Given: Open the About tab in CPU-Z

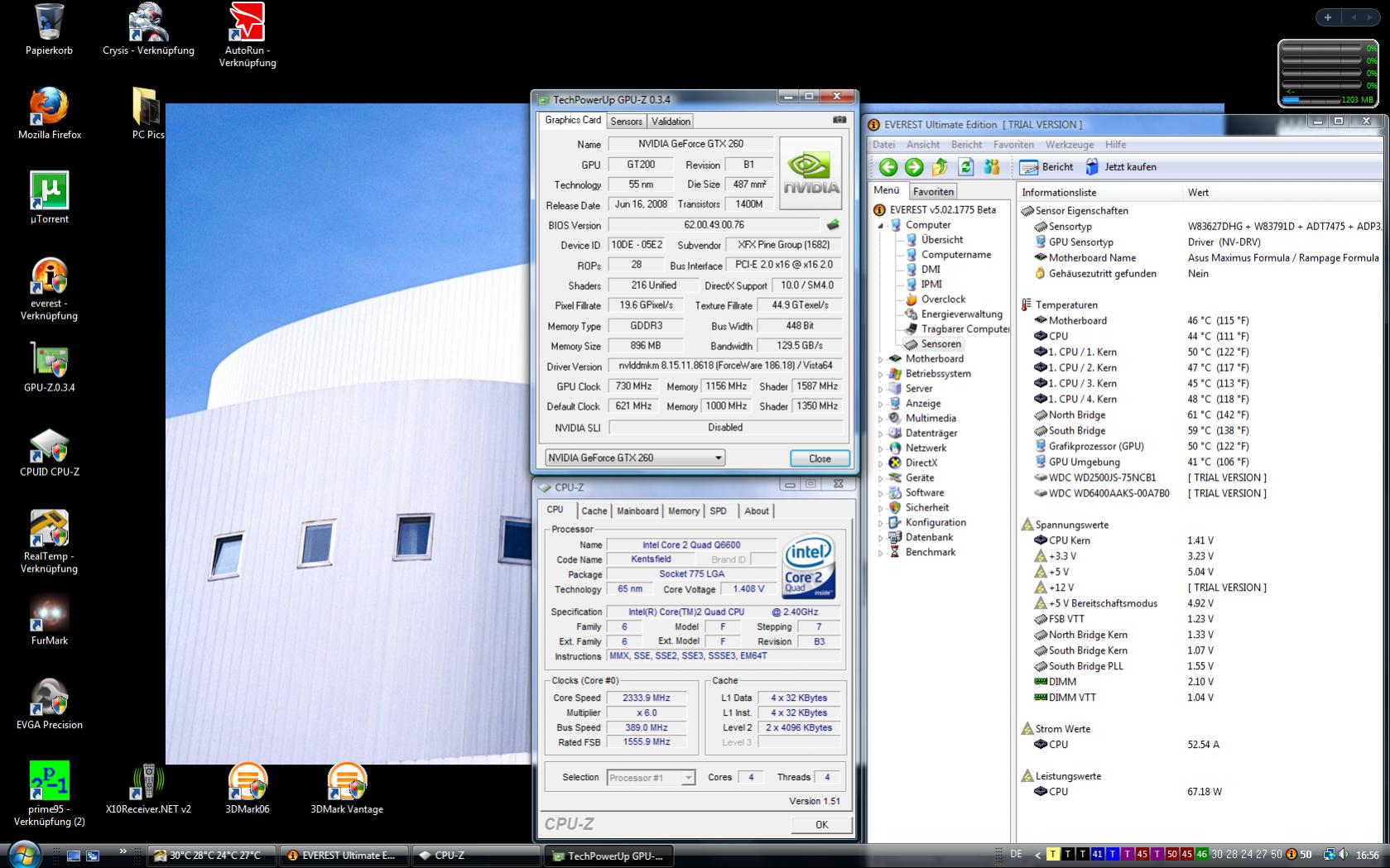Looking at the screenshot, I should pyautogui.click(x=756, y=511).
